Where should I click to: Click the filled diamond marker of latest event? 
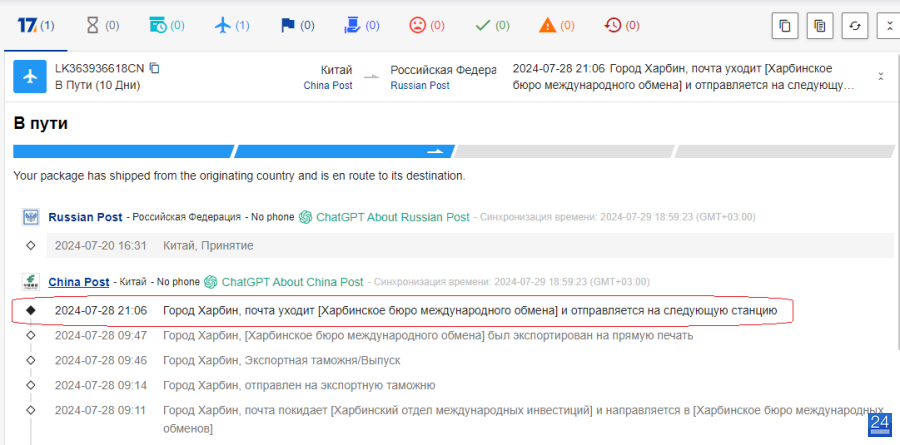[x=31, y=311]
